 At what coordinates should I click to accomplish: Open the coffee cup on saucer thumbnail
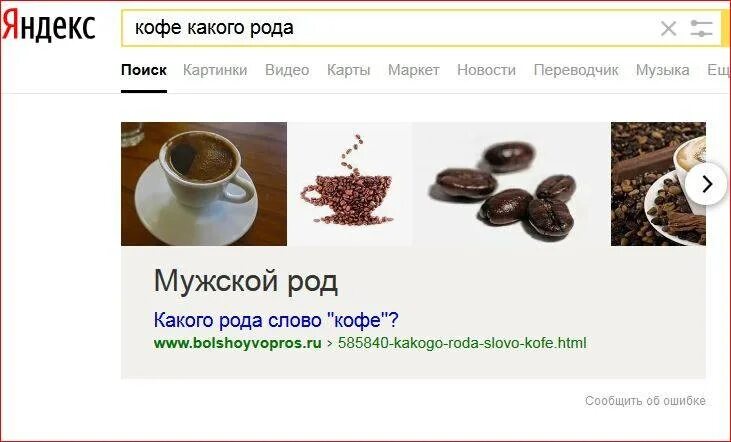[x=204, y=184]
